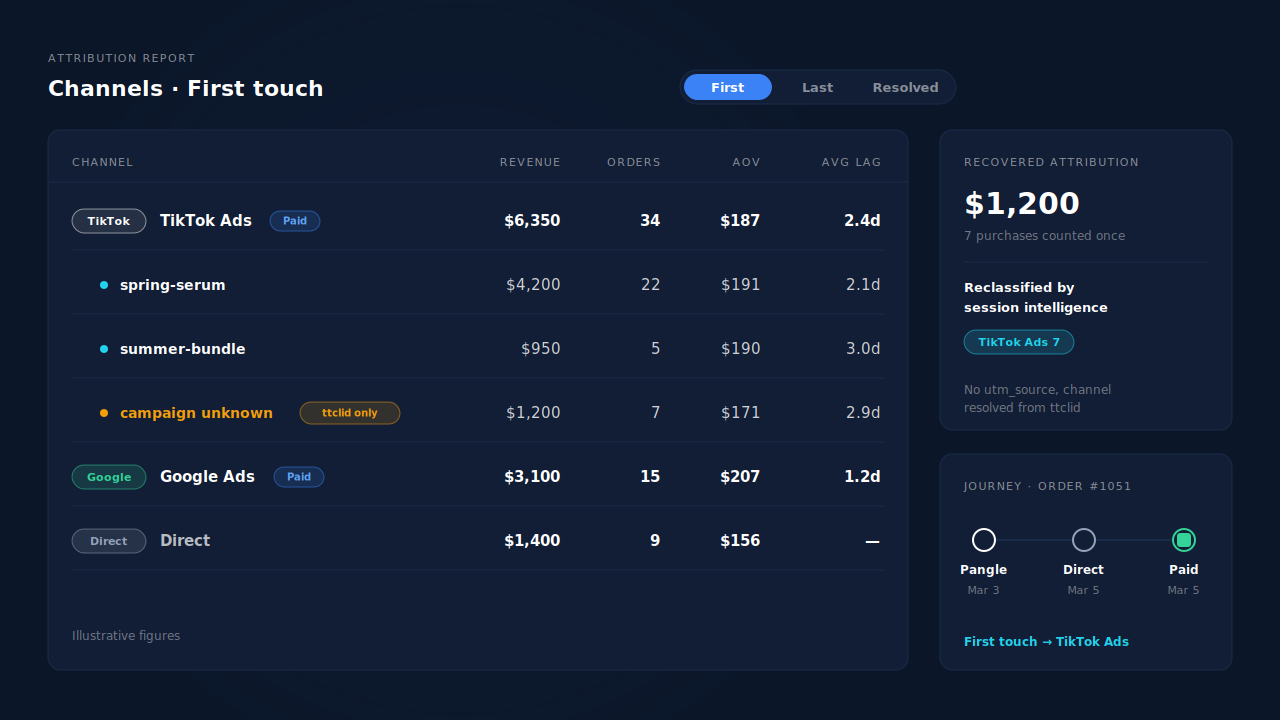Click the orange dot beside campaign unknown

coord(104,413)
